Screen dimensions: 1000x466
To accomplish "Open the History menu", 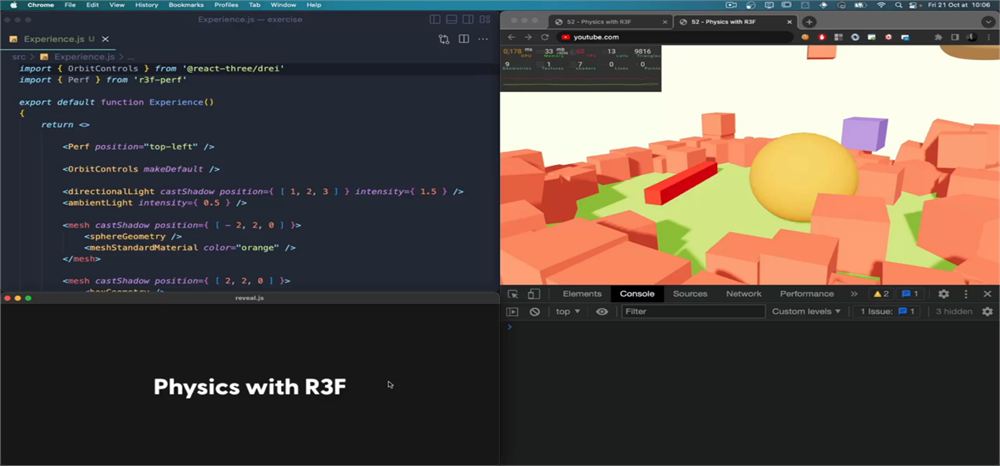I will tap(147, 5).
